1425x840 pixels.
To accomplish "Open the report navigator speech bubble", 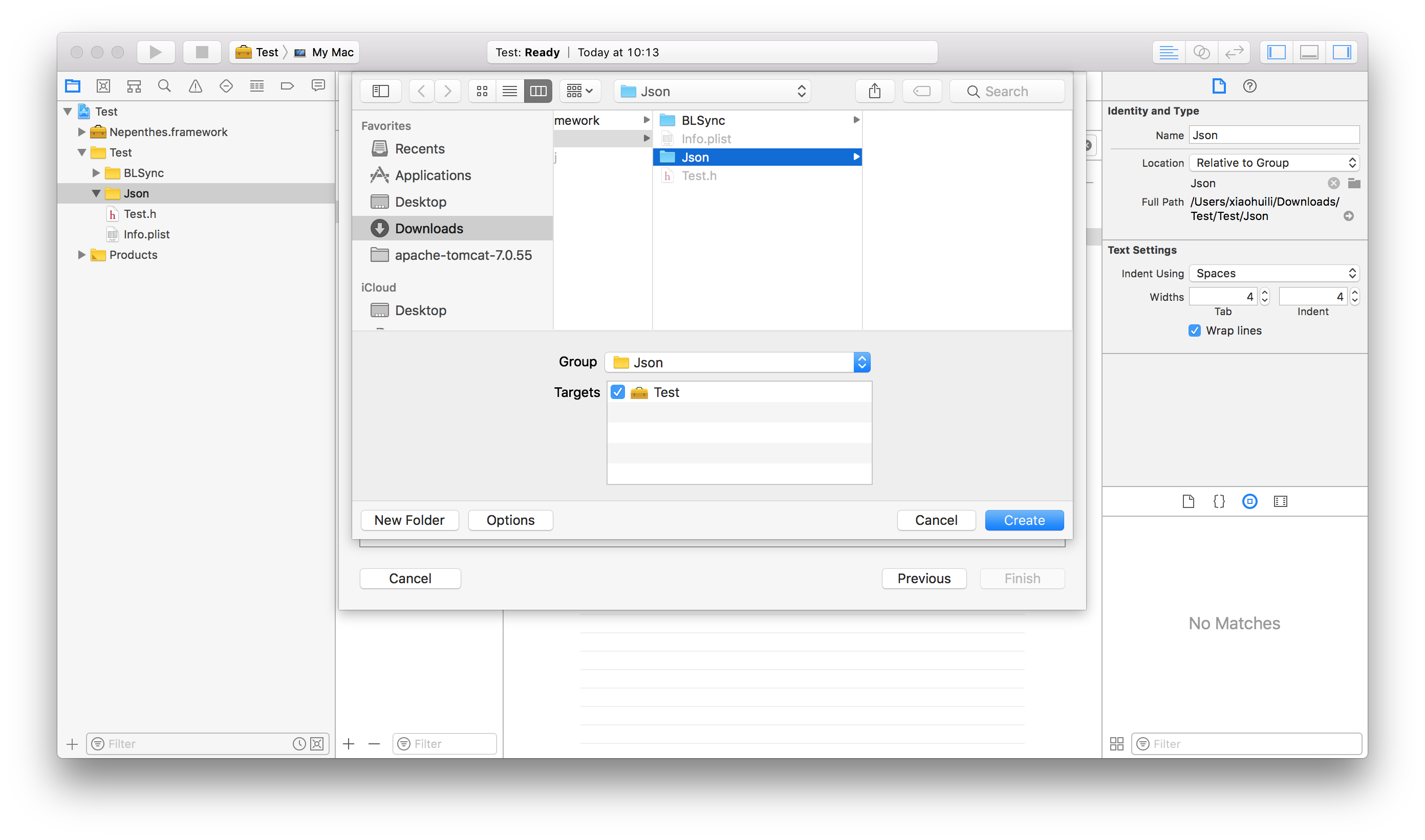I will [318, 86].
